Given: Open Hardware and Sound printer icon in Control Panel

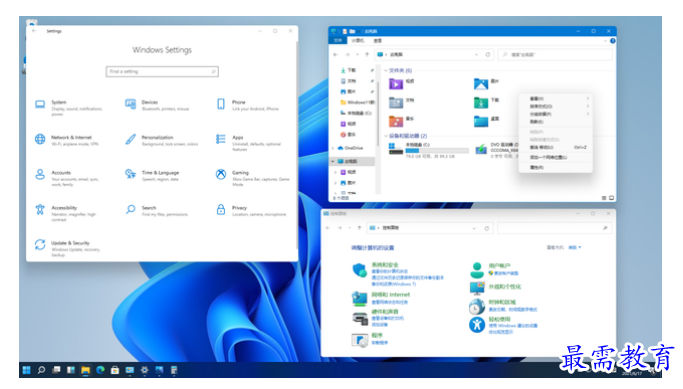Looking at the screenshot, I should point(360,318).
